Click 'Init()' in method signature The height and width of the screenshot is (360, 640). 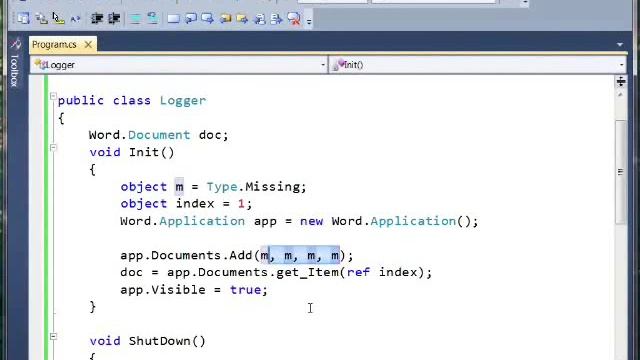tap(151, 152)
